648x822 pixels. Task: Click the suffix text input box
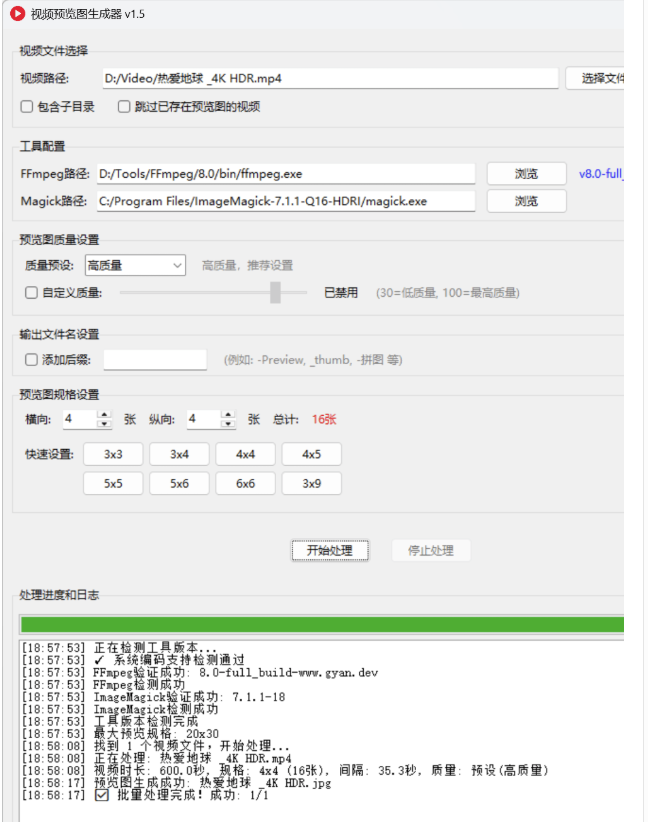click(155, 360)
